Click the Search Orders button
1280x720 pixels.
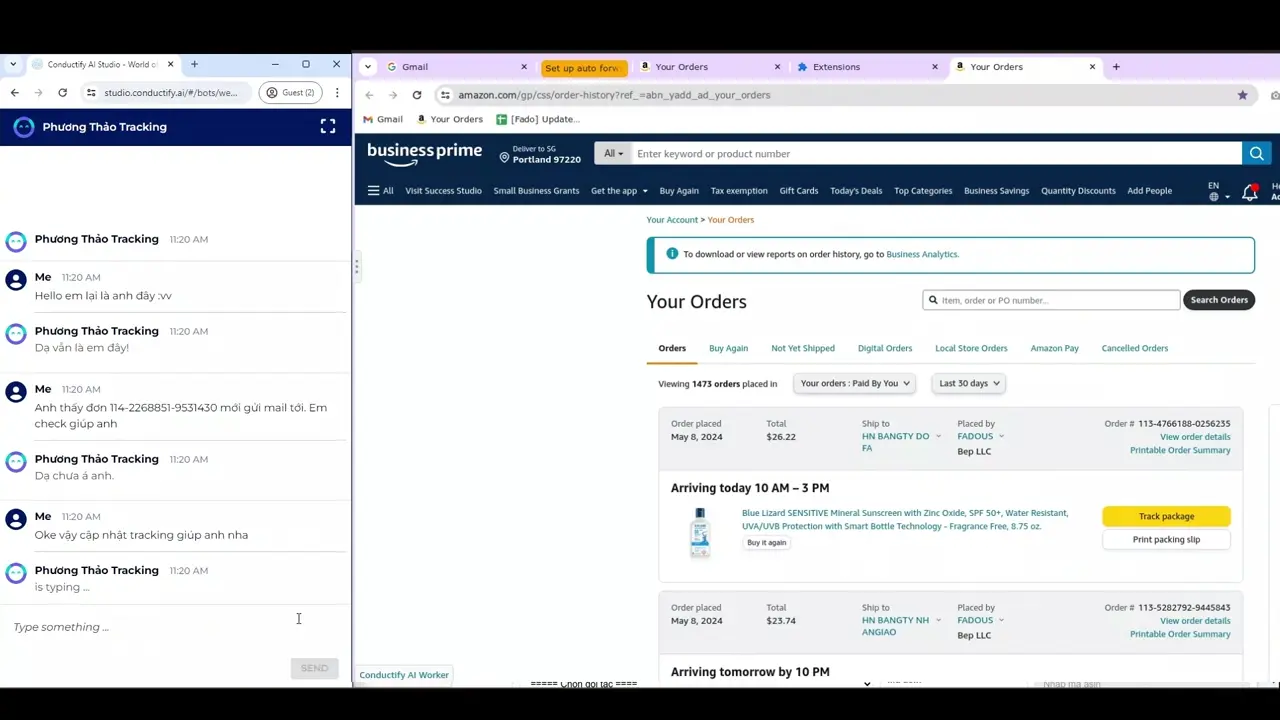tap(1218, 300)
